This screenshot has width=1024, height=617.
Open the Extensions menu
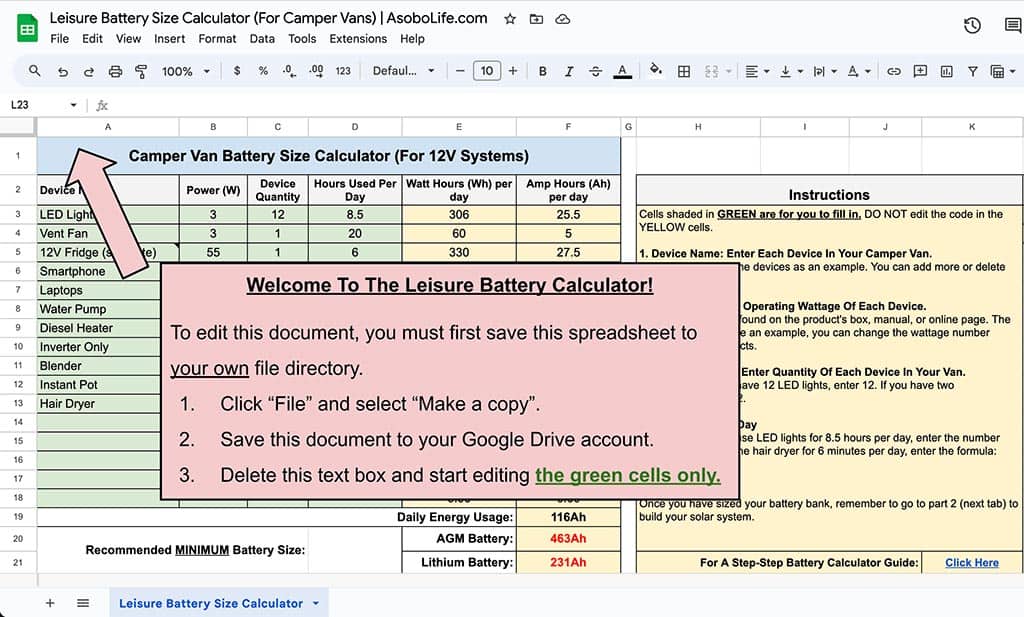358,39
